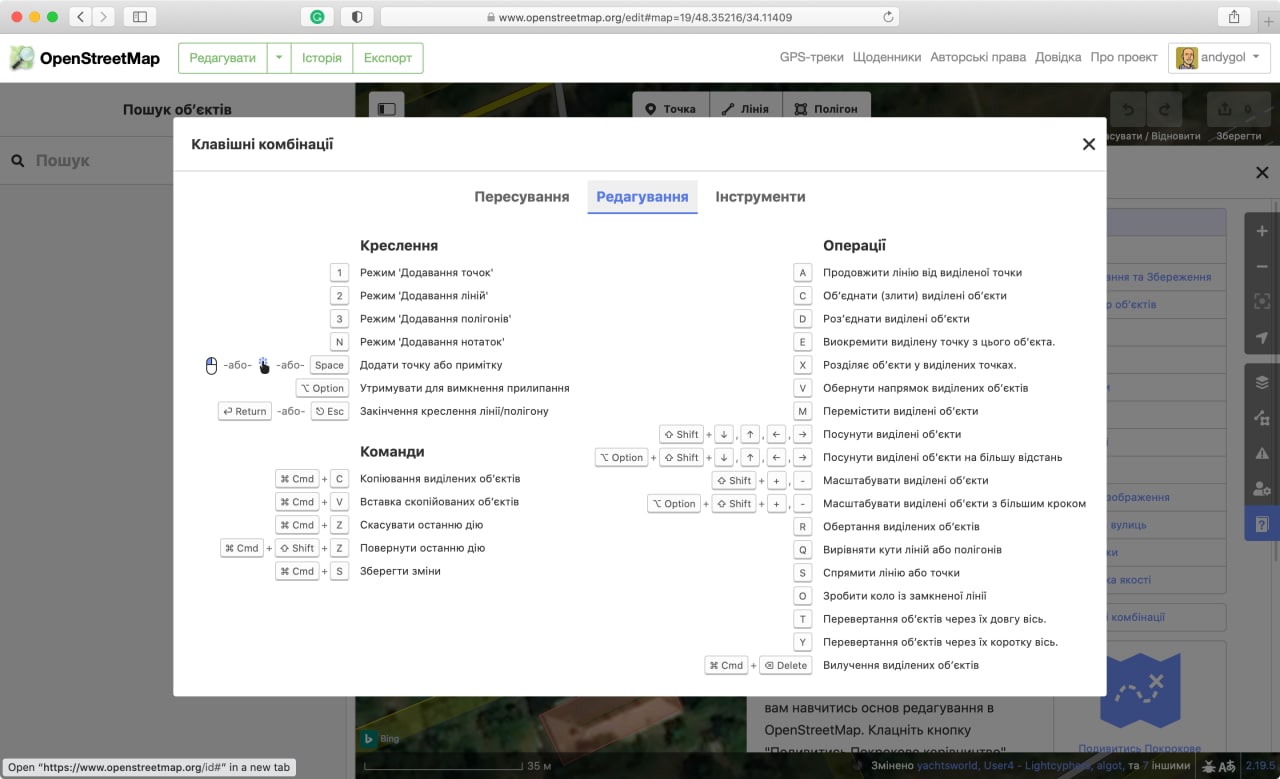The height and width of the screenshot is (779, 1280).
Task: Open Про проект page
Action: pyautogui.click(x=1124, y=57)
